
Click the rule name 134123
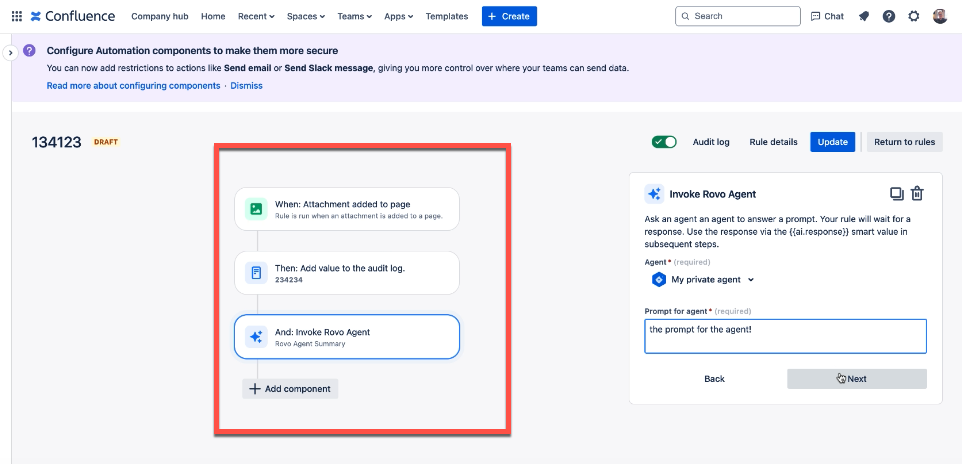[56, 142]
